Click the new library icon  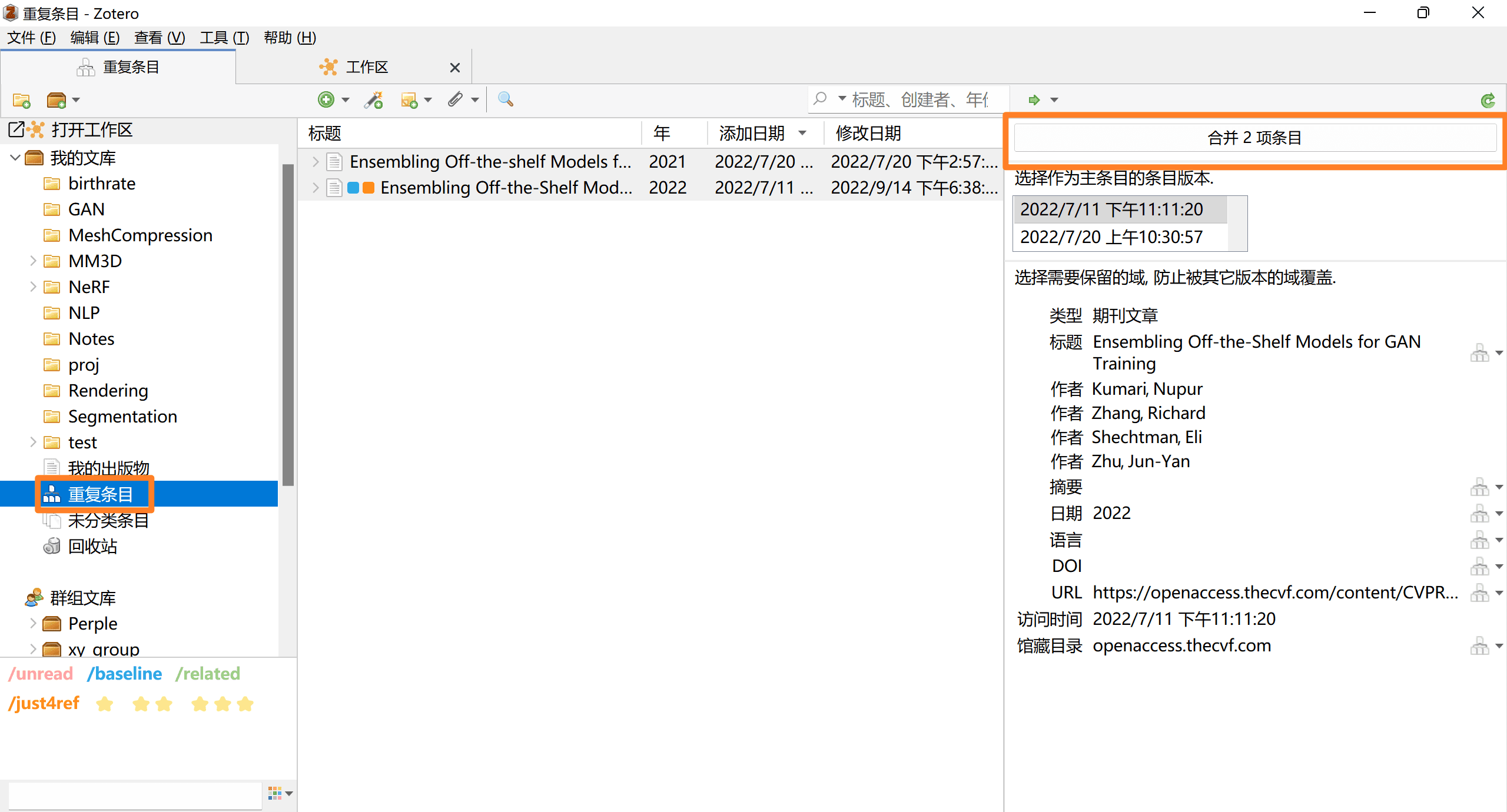pyautogui.click(x=57, y=100)
